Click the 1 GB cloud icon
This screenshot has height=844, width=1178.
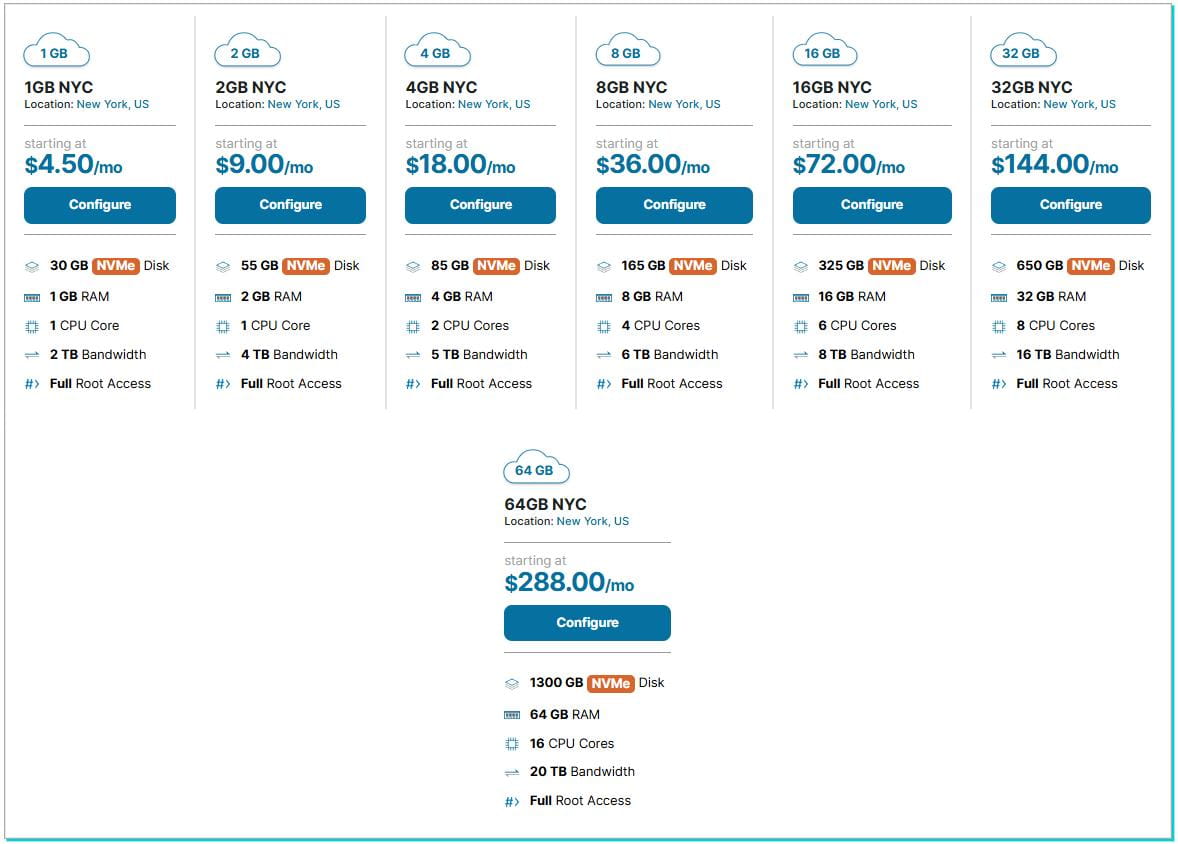point(55,52)
